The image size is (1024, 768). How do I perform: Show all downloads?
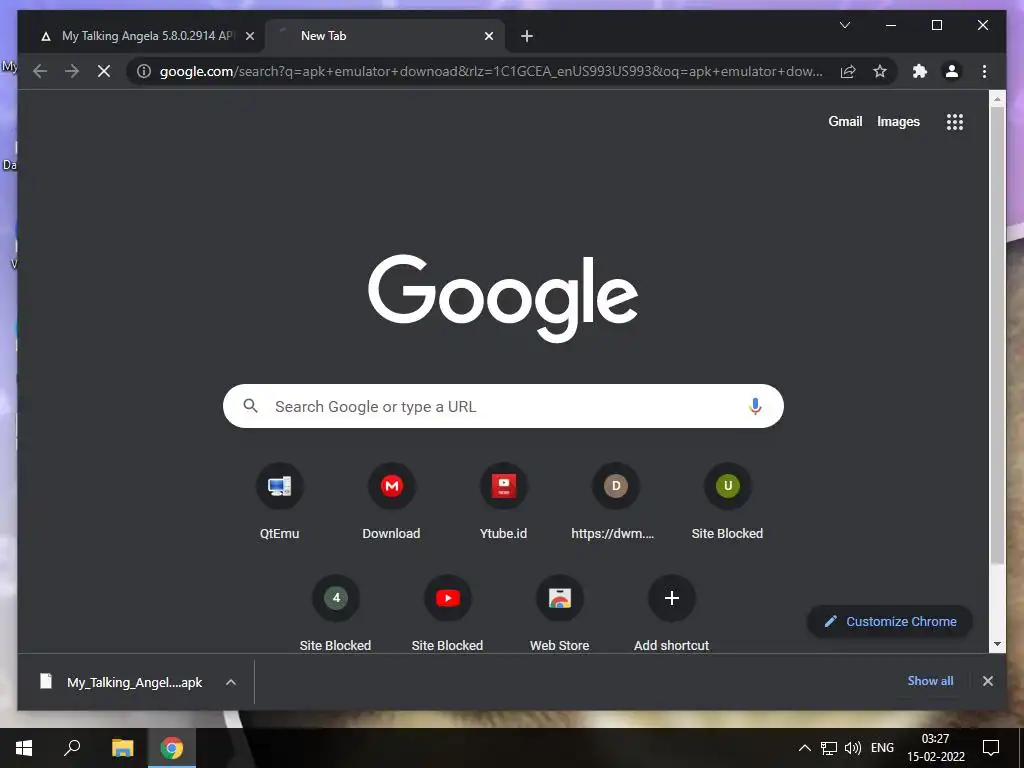coord(930,680)
